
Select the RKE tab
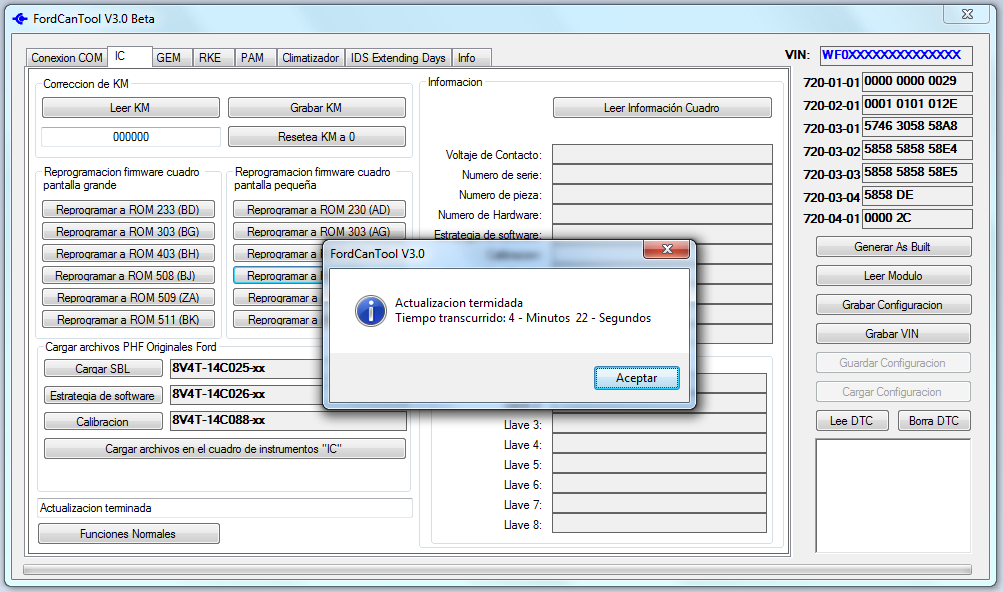click(210, 58)
